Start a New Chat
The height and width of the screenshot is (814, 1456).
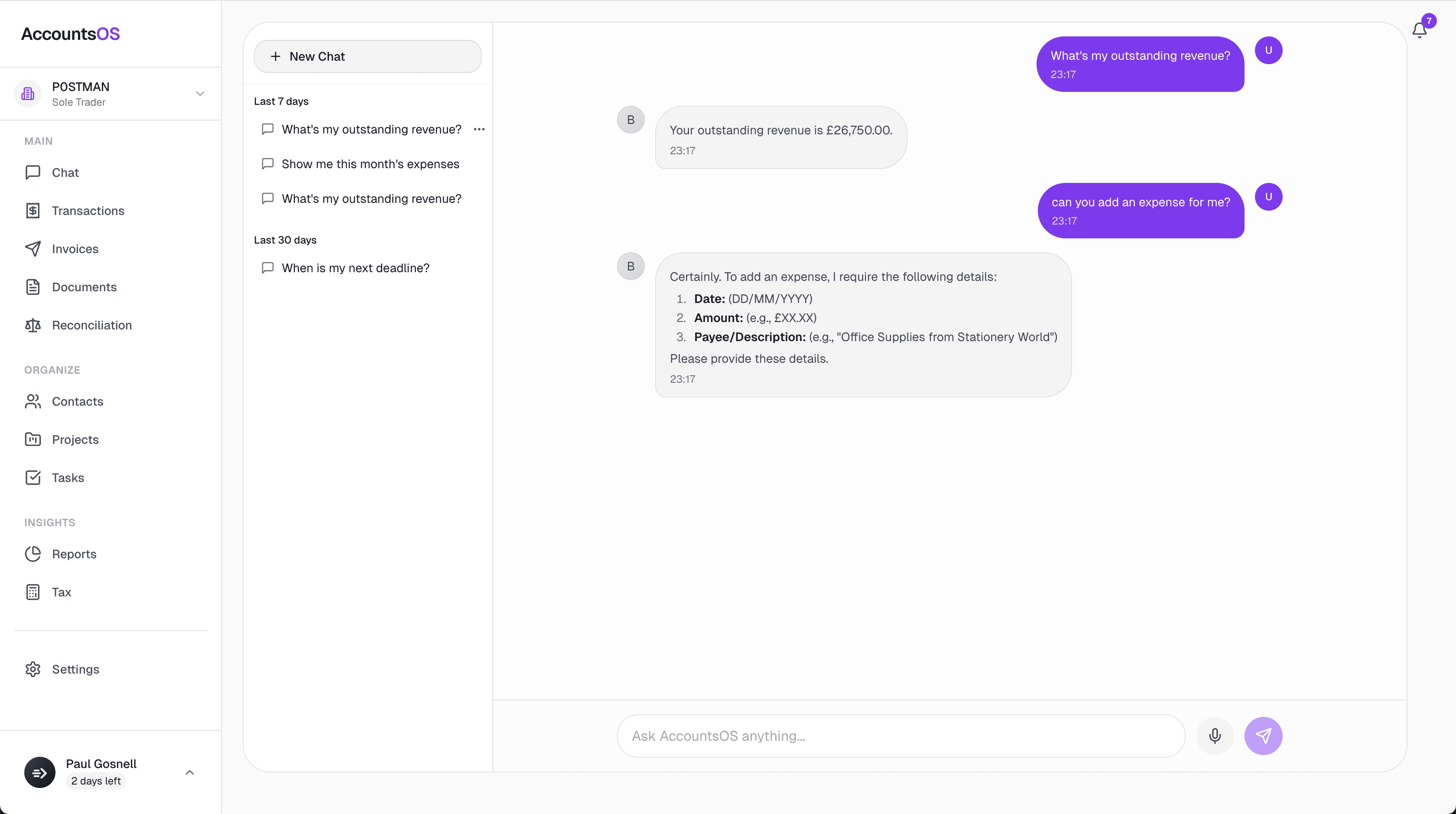pos(367,56)
